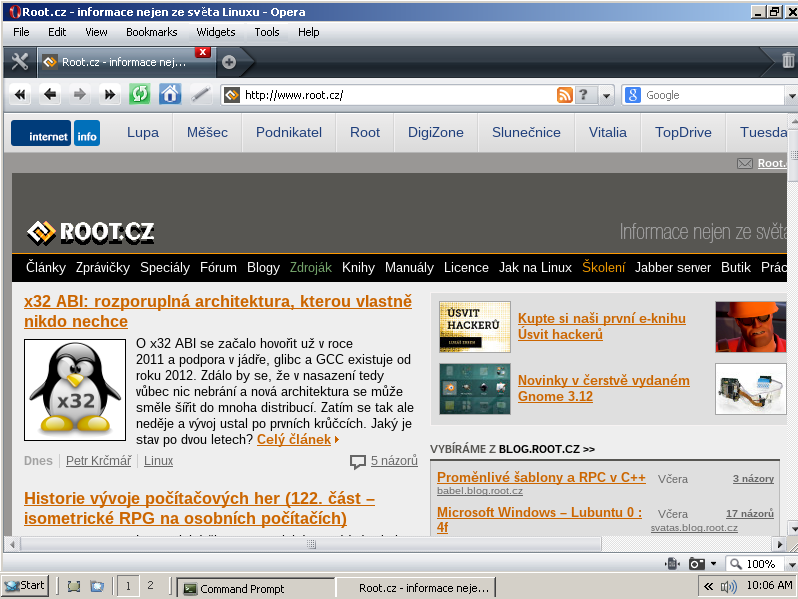798x599 pixels.
Task: Open author Petr Krčmář link
Action: (99, 461)
